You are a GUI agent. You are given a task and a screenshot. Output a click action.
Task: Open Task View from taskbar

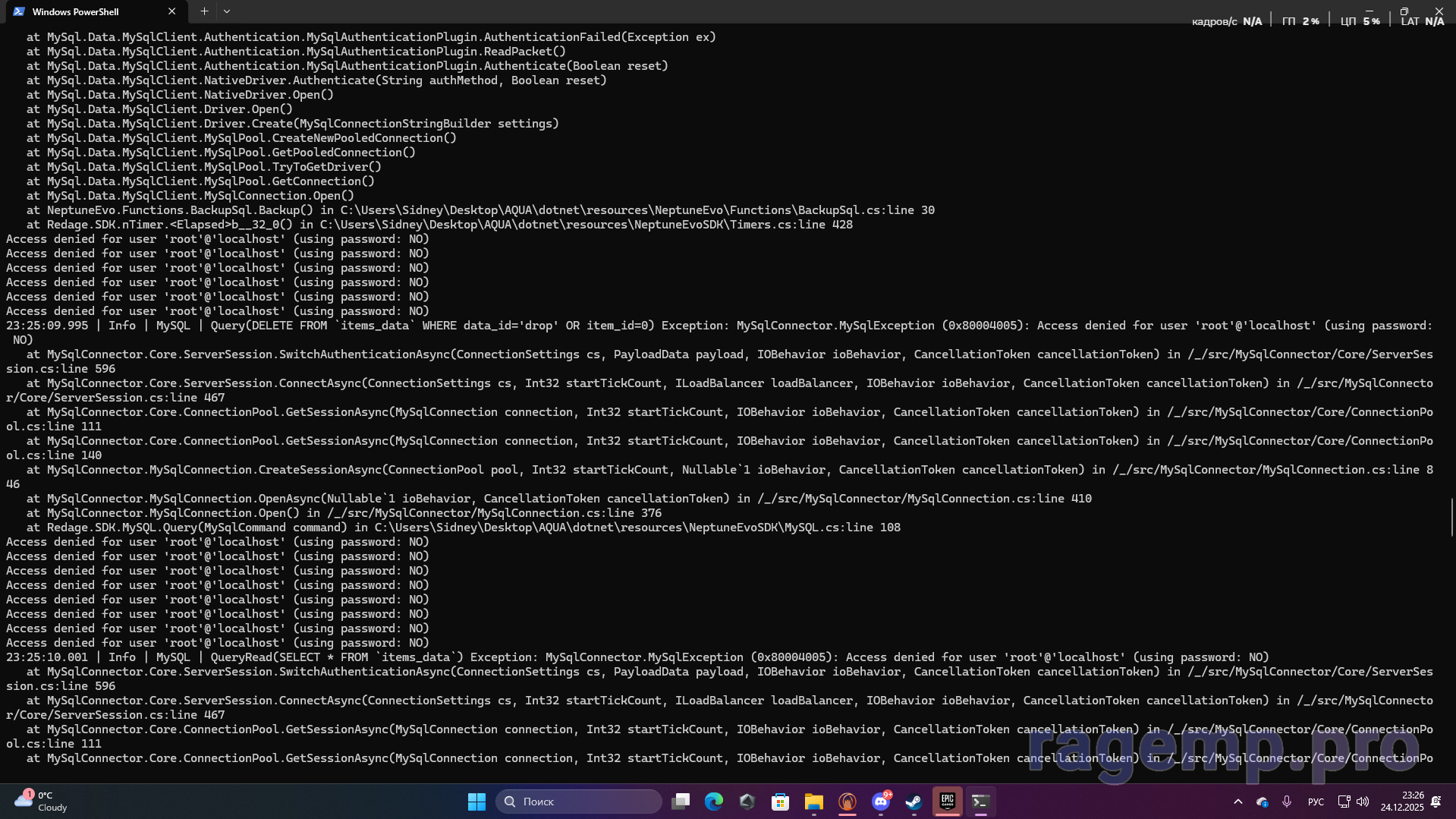click(x=681, y=802)
